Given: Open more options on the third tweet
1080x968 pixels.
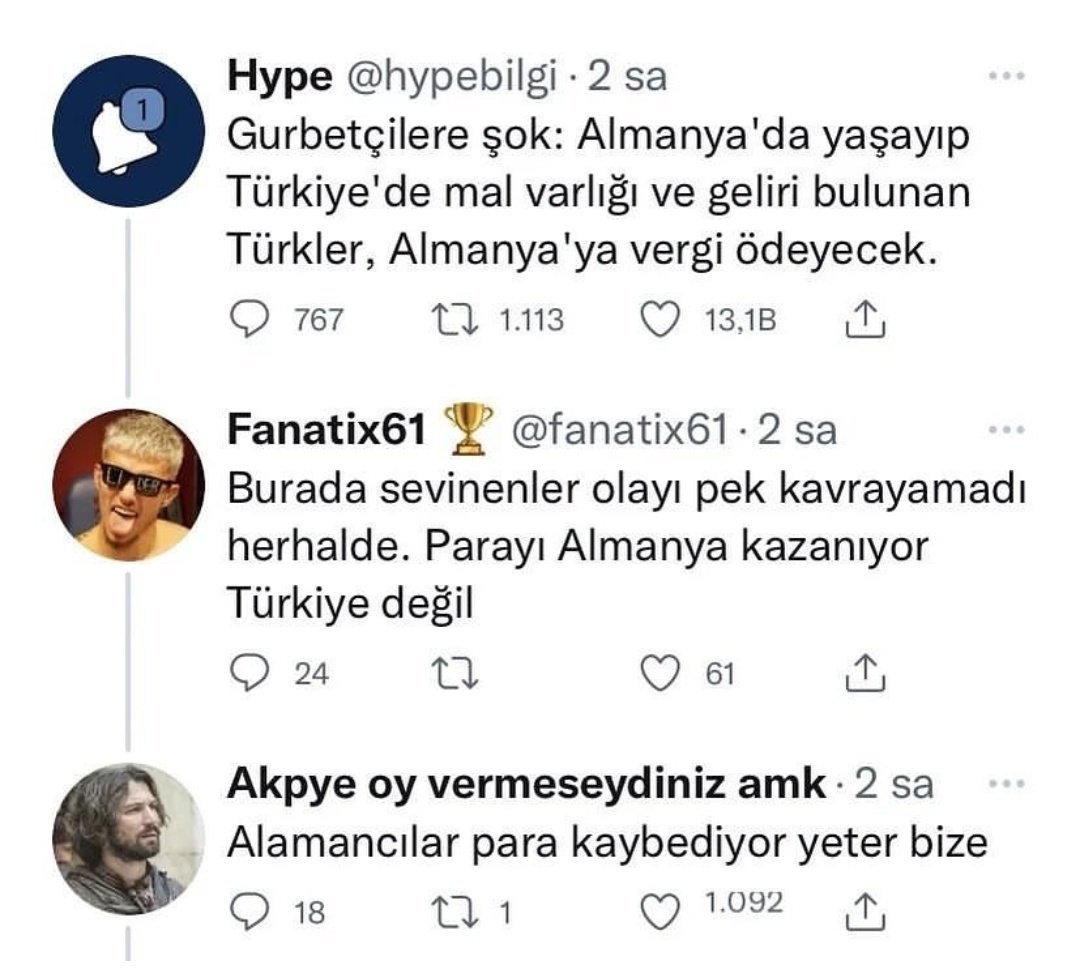Looking at the screenshot, I should pos(1004,784).
